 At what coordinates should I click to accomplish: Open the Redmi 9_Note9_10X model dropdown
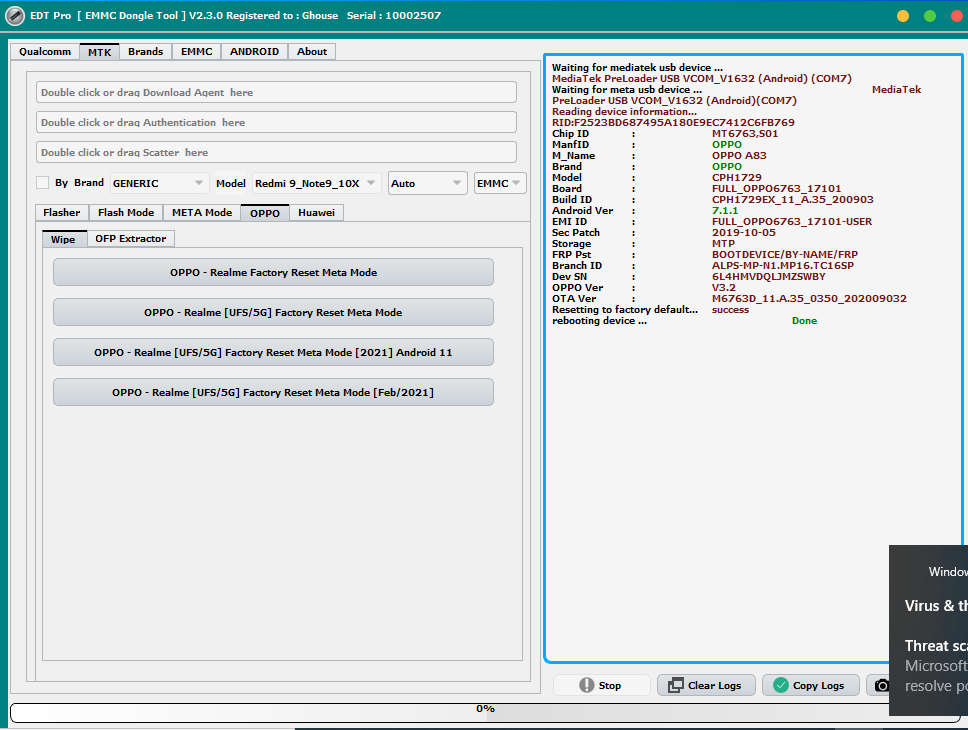point(315,183)
